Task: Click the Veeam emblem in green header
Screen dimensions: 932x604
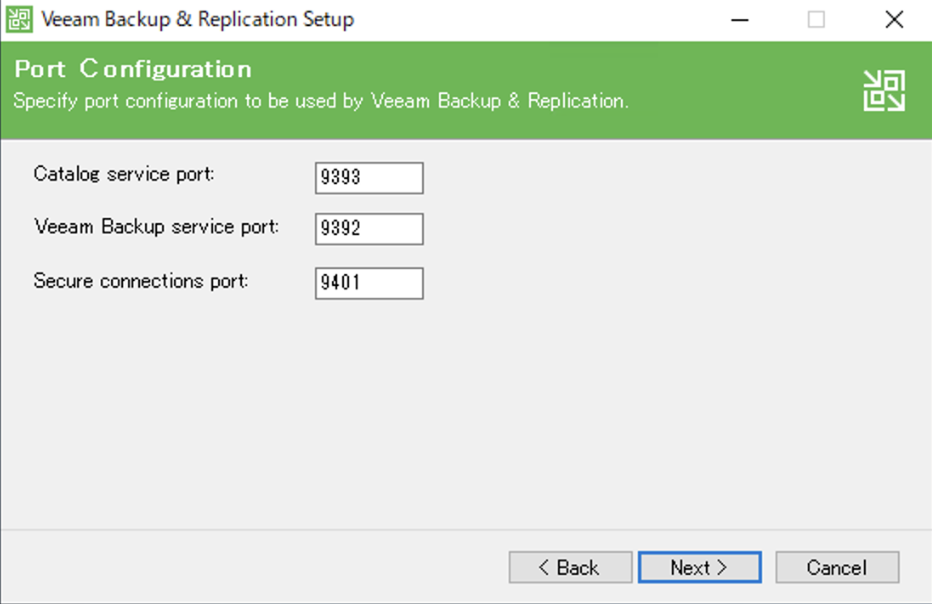Action: [884, 90]
